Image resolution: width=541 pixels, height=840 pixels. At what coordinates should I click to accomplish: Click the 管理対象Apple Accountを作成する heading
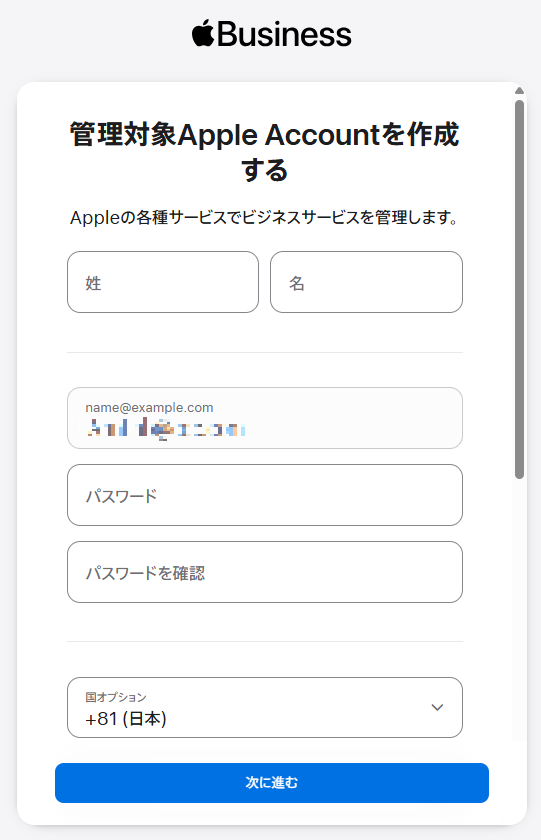tap(265, 152)
